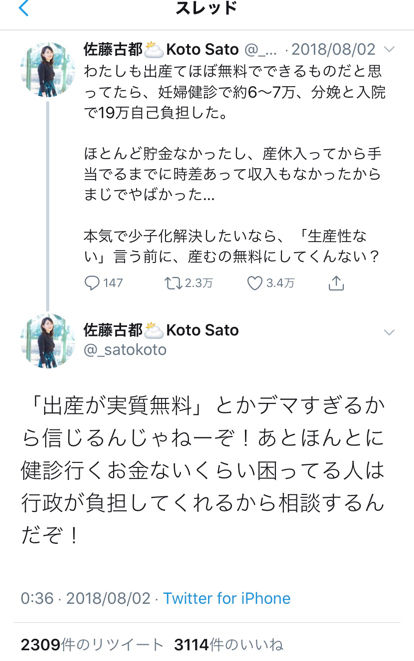
Task: Open the @_satokoto handle profile
Action: click(125, 350)
